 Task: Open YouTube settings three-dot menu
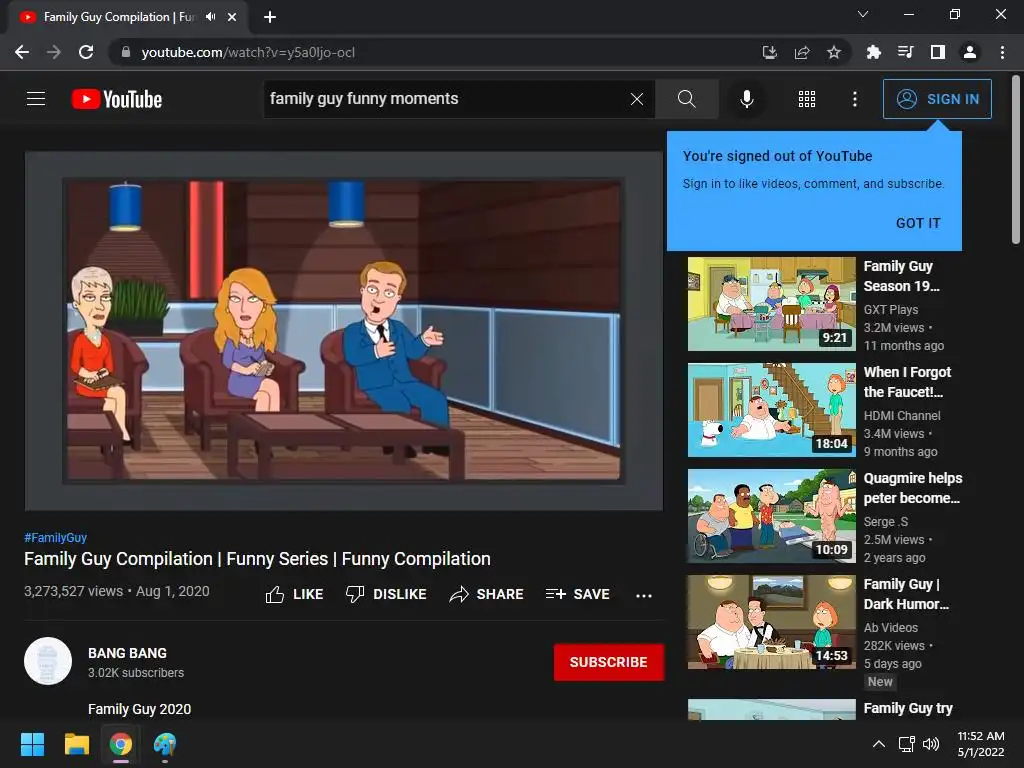pyautogui.click(x=854, y=99)
